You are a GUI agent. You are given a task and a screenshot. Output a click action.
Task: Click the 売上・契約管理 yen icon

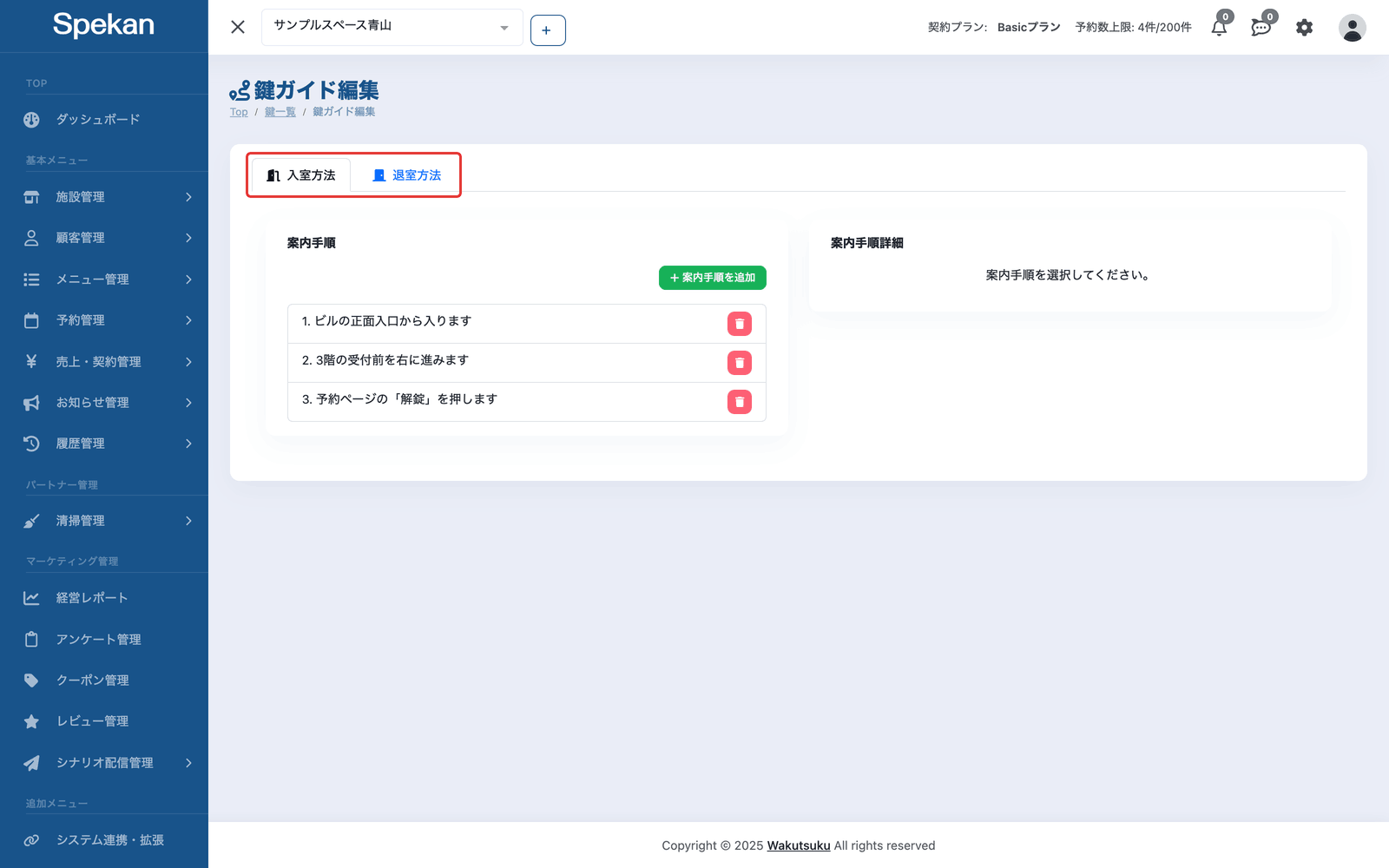(31, 361)
